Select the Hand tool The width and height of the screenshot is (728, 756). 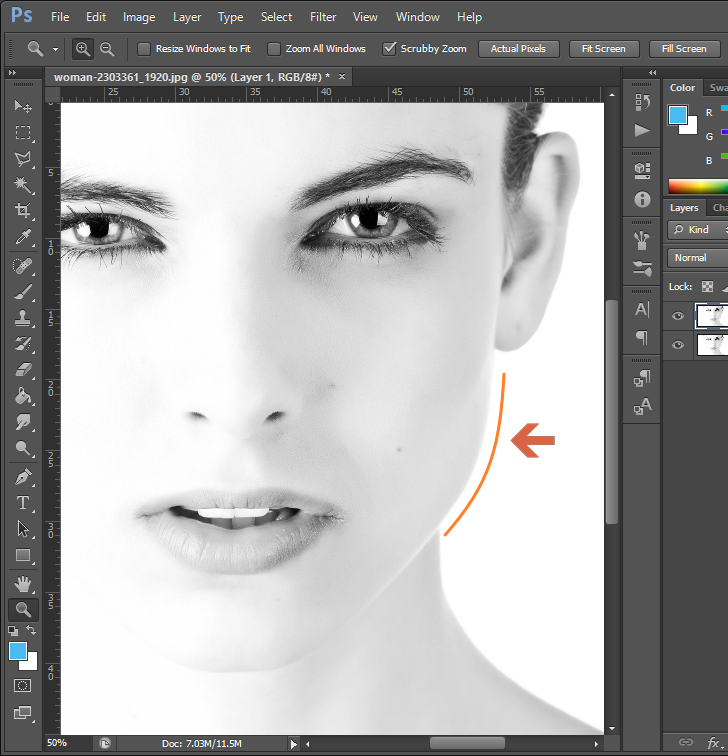[x=23, y=584]
